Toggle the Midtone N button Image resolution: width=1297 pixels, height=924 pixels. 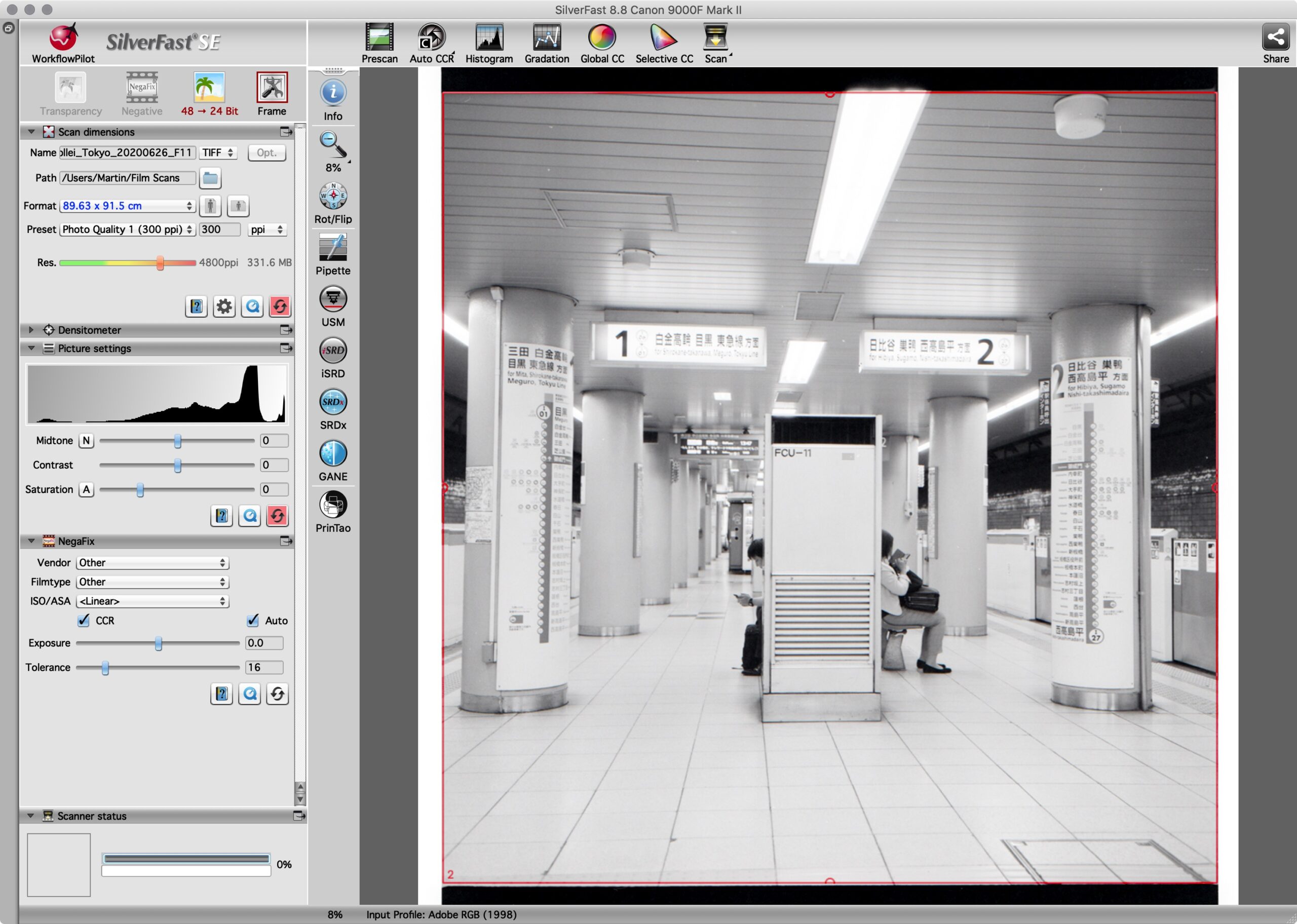coord(86,440)
